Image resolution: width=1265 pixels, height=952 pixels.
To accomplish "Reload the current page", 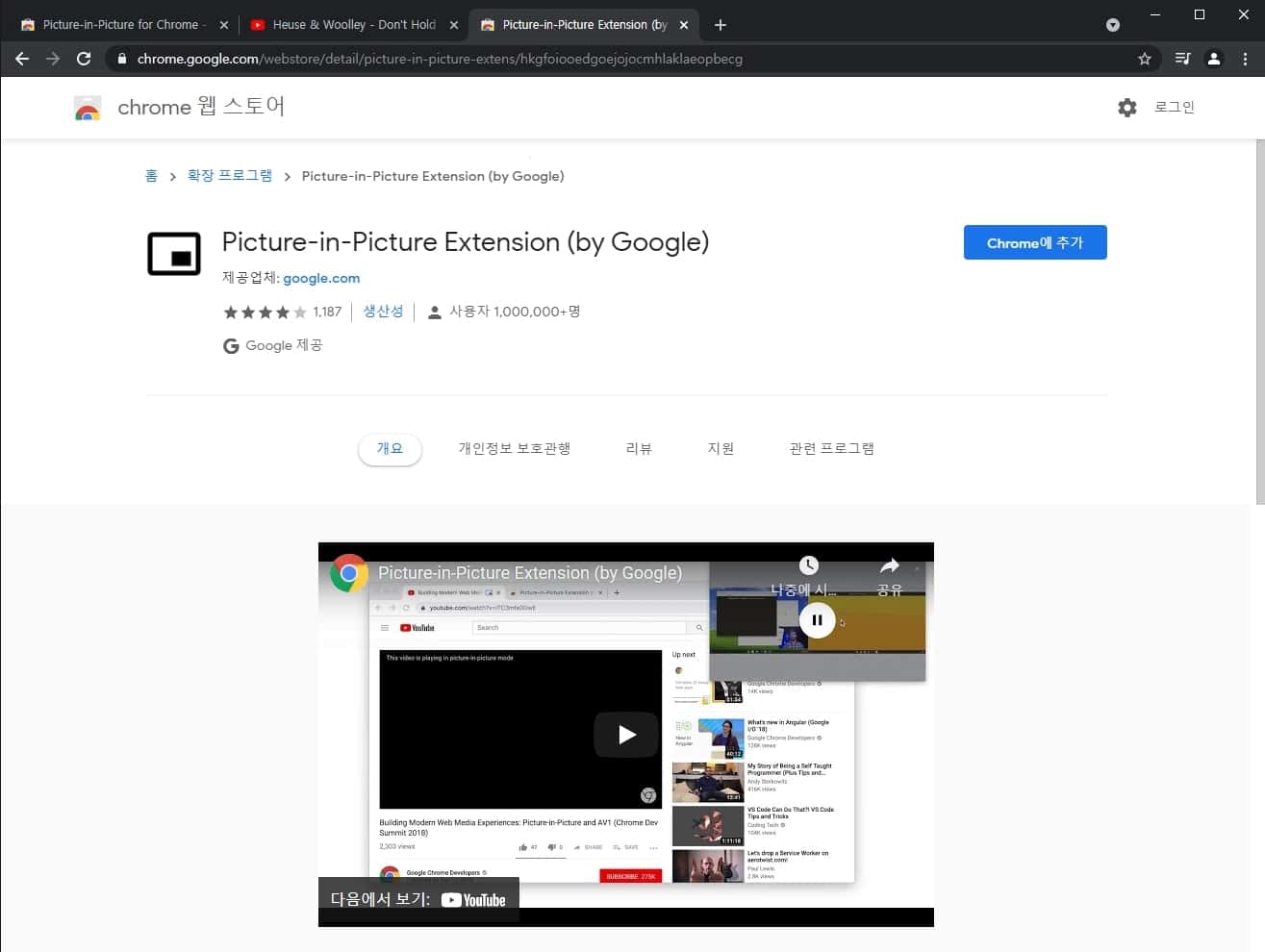I will (84, 59).
